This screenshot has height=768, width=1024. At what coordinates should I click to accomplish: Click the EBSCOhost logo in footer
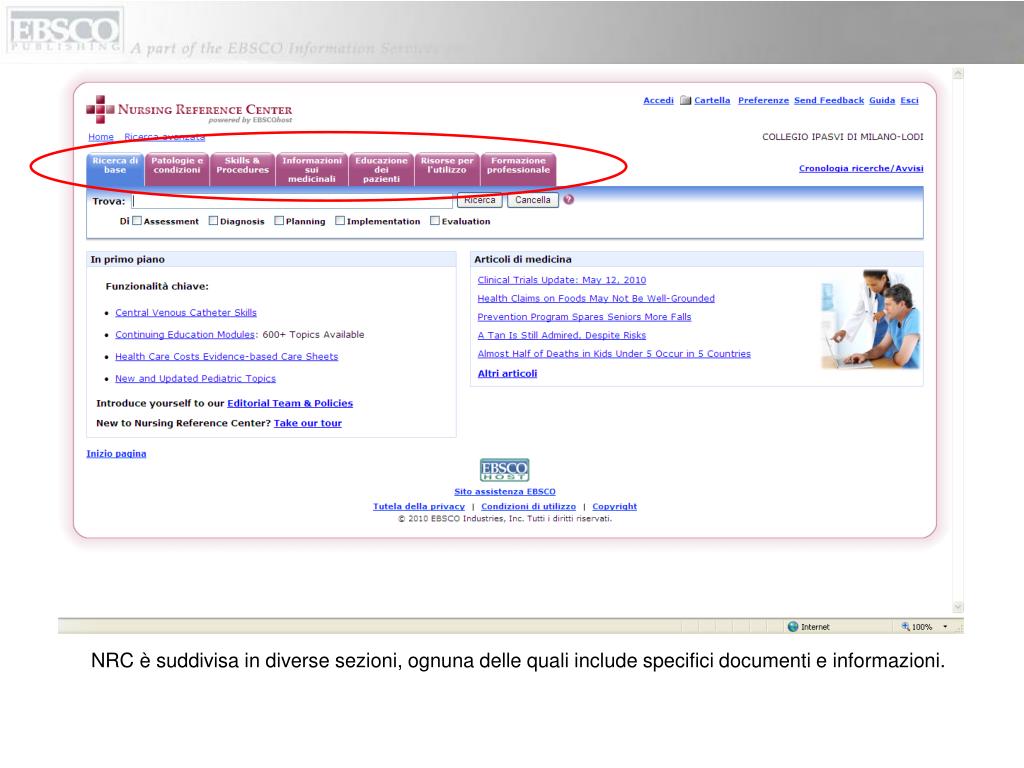point(504,470)
